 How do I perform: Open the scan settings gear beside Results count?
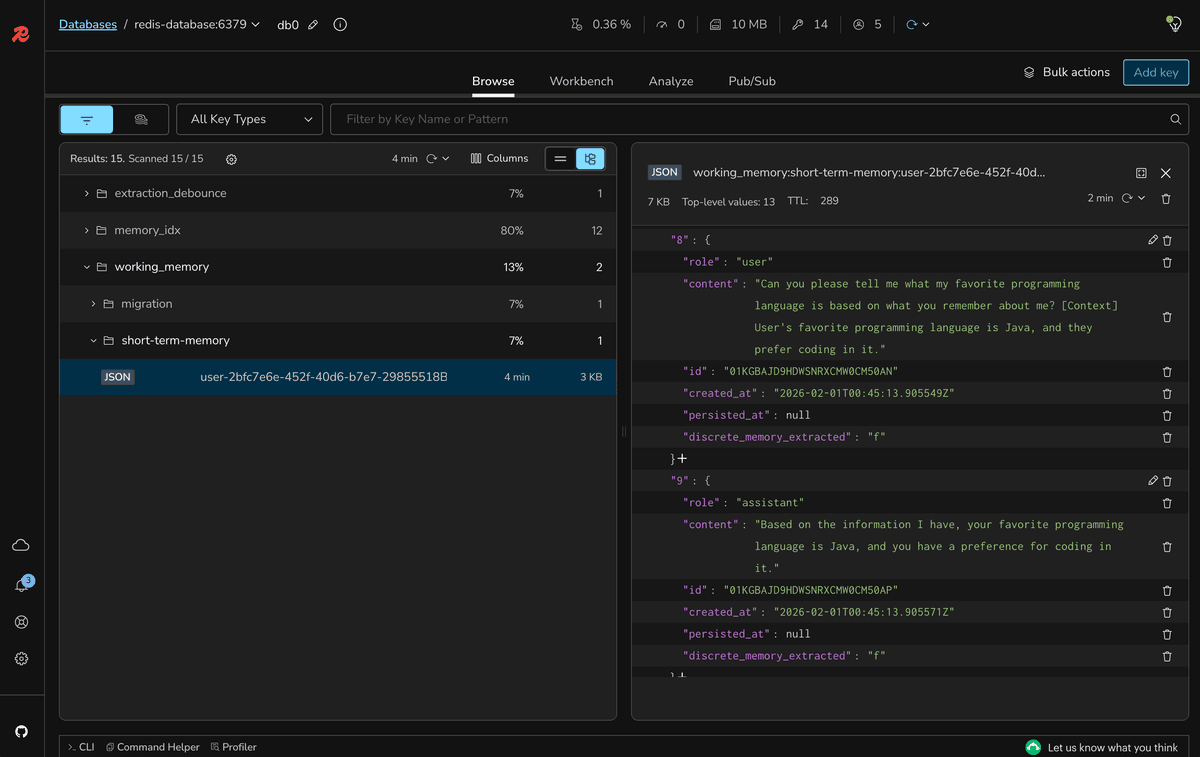tap(232, 158)
